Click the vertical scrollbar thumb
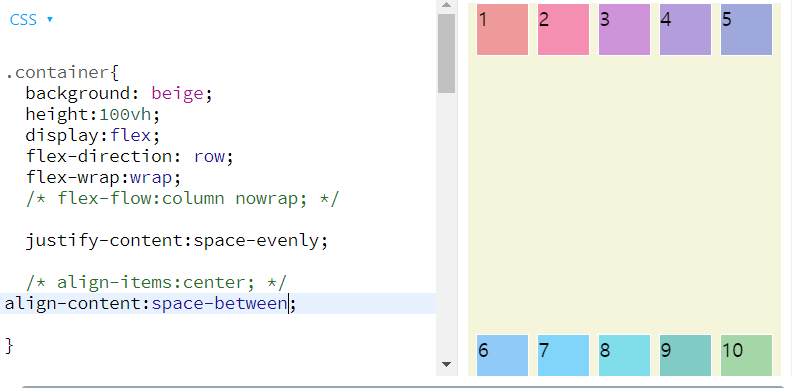792x388 pixels. (x=446, y=53)
